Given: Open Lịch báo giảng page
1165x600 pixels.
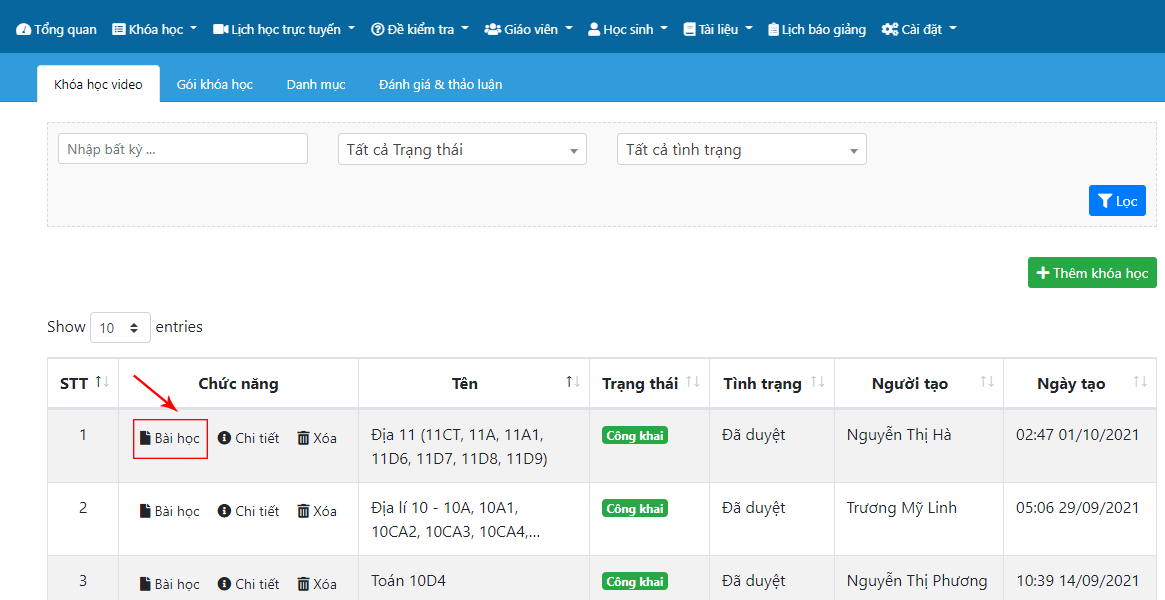Looking at the screenshot, I should tap(817, 30).
